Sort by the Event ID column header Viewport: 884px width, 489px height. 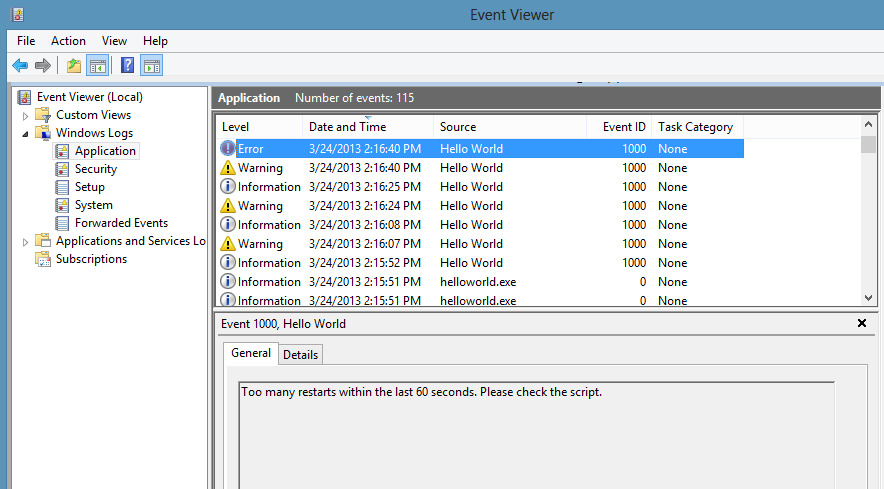[x=619, y=127]
